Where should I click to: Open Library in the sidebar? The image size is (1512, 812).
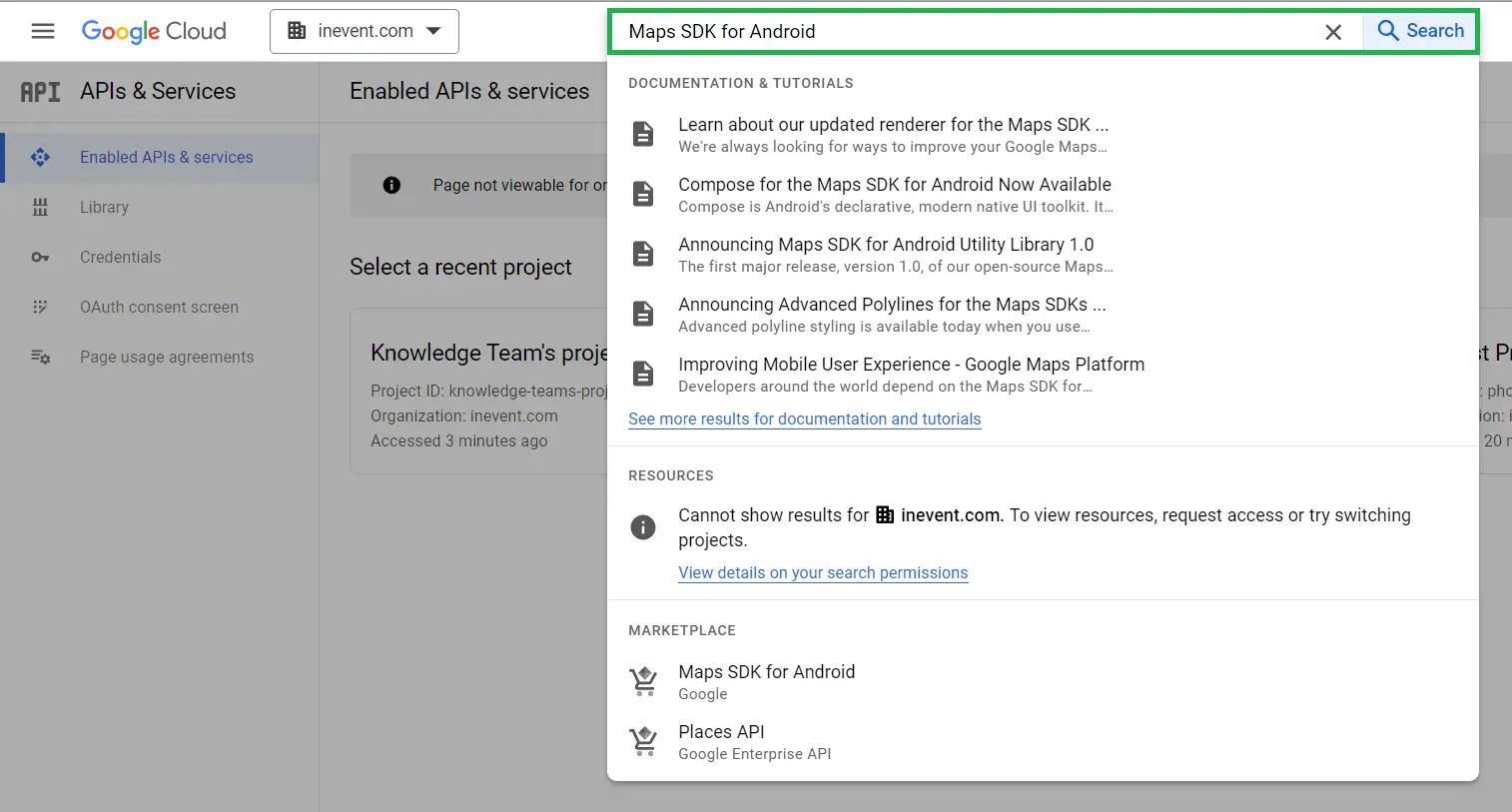160,207
